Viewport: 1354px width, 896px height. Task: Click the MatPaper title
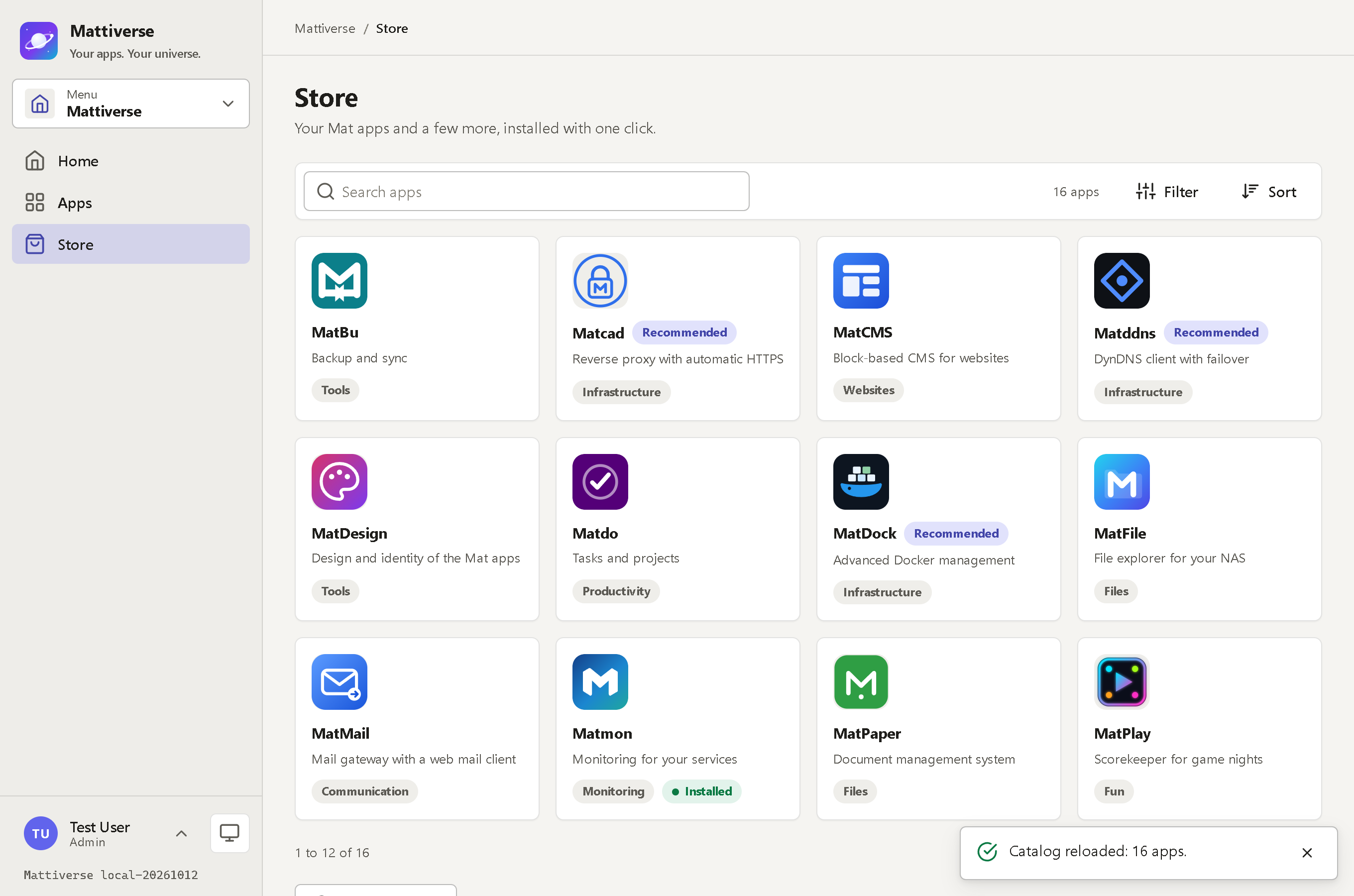867,734
